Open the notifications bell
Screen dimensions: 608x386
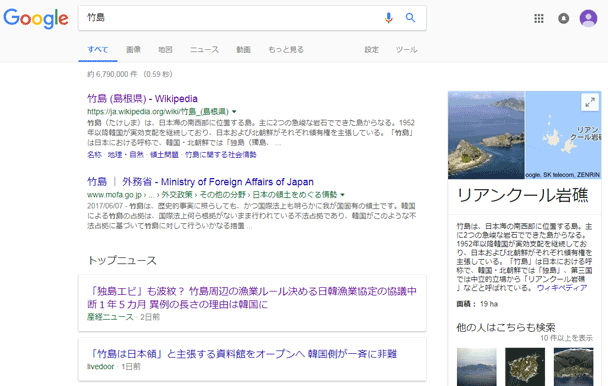click(563, 18)
